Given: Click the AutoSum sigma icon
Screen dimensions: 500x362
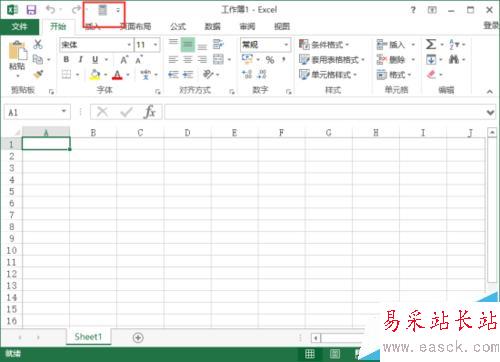Looking at the screenshot, I should click(431, 44).
